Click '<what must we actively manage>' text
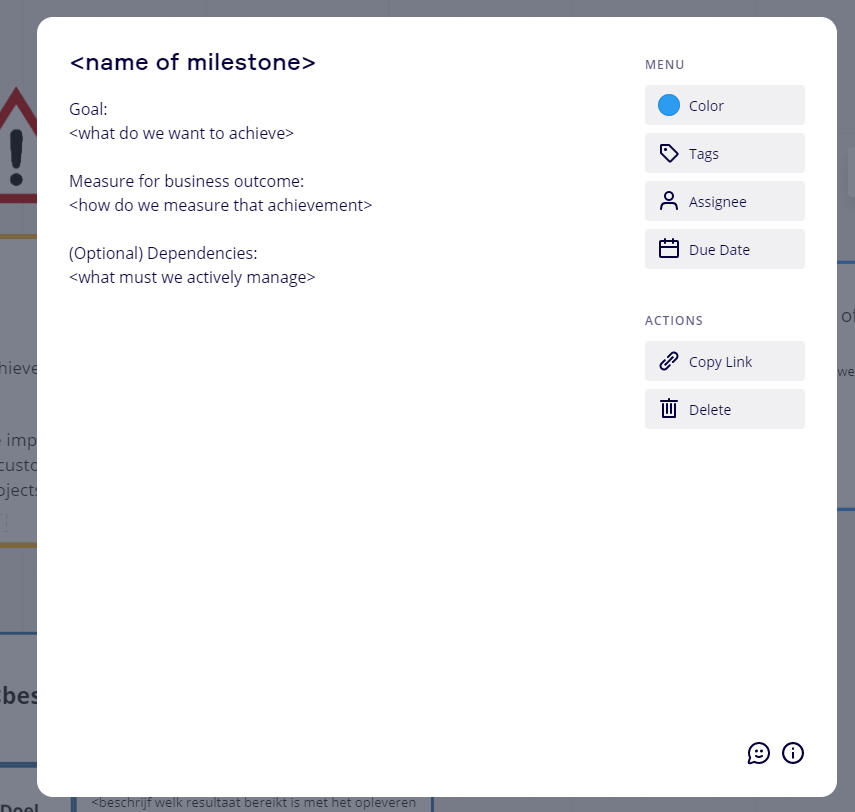855x812 pixels. (x=192, y=277)
